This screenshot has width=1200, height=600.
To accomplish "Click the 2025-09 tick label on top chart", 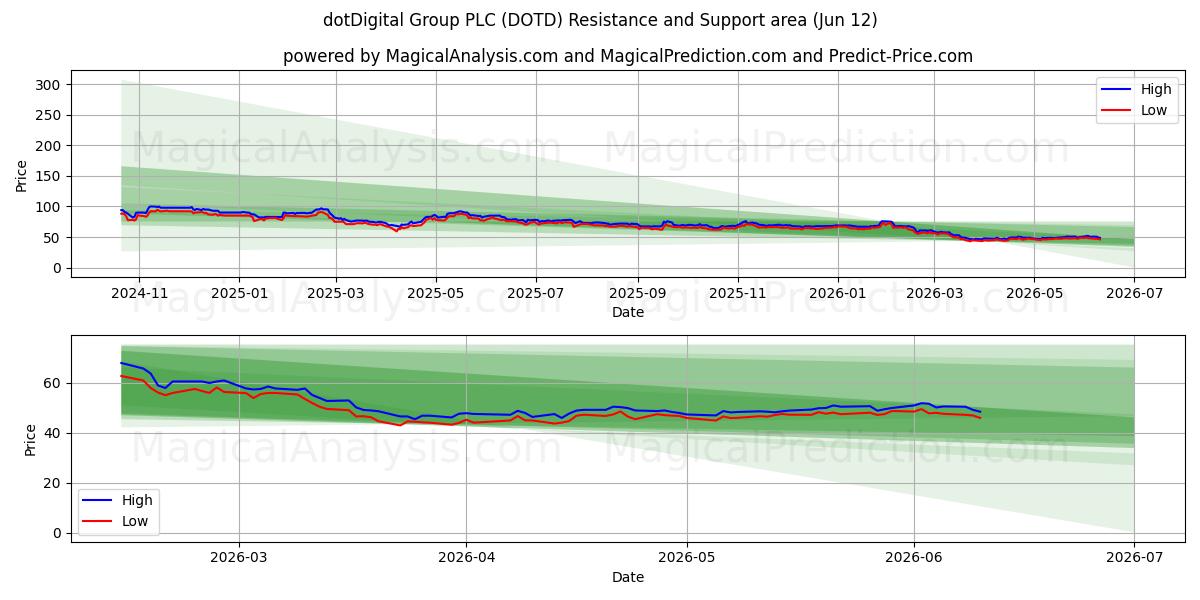I will pyautogui.click(x=638, y=292).
